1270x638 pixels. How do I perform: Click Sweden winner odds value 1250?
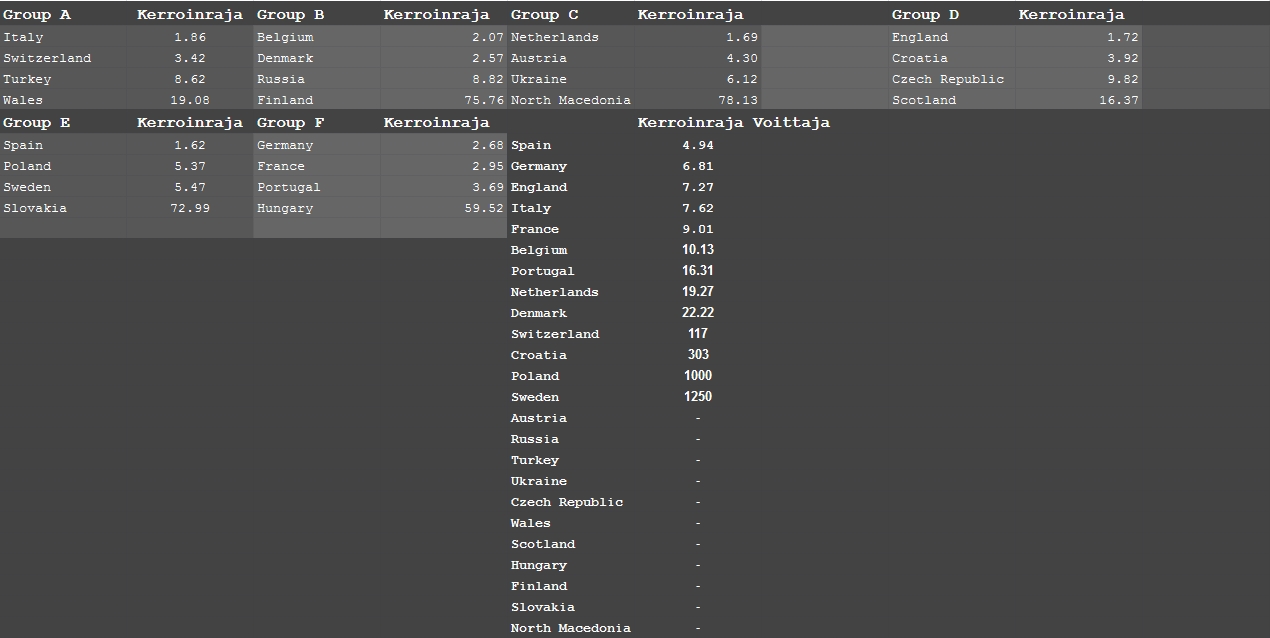pyautogui.click(x=697, y=397)
